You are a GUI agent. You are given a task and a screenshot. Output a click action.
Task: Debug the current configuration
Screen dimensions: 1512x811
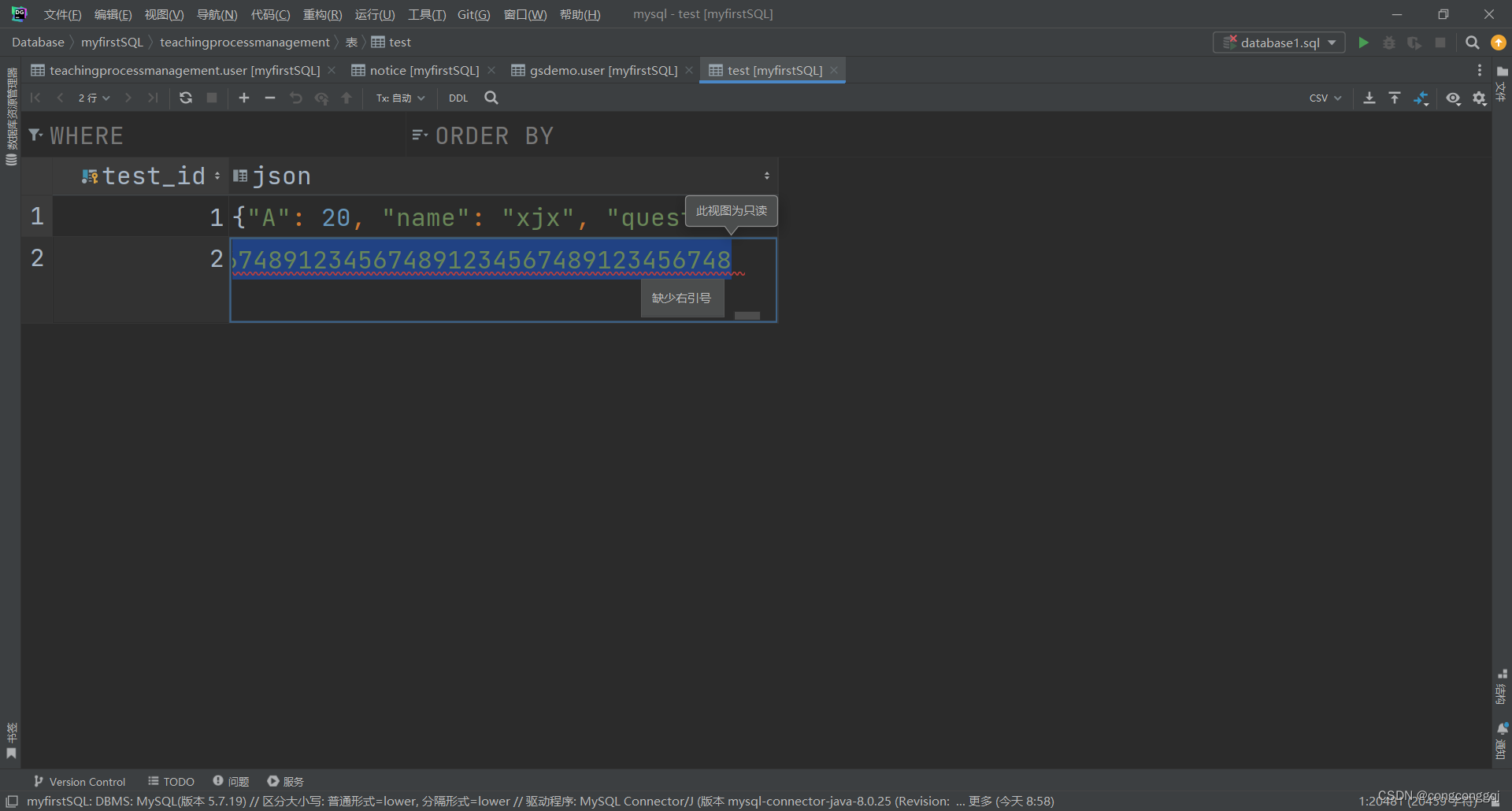[1389, 43]
